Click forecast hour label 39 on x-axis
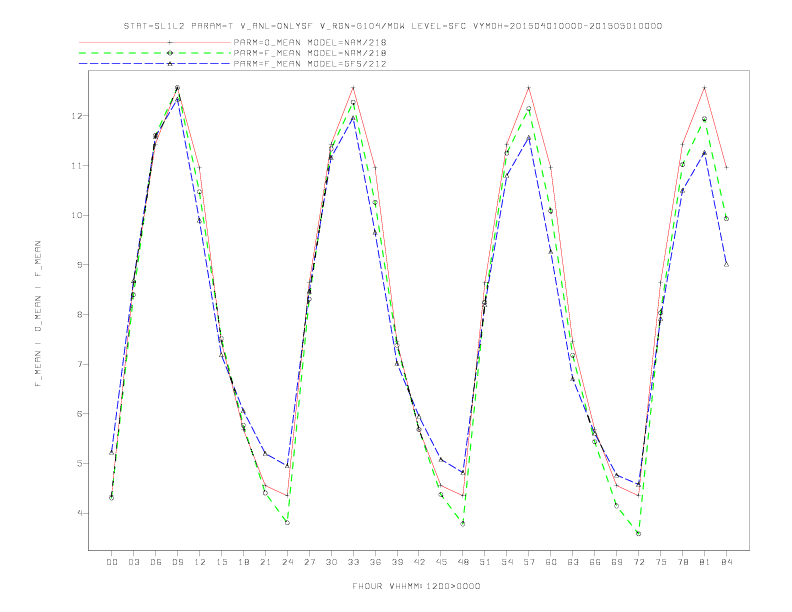The width and height of the screenshot is (792, 612). click(397, 562)
